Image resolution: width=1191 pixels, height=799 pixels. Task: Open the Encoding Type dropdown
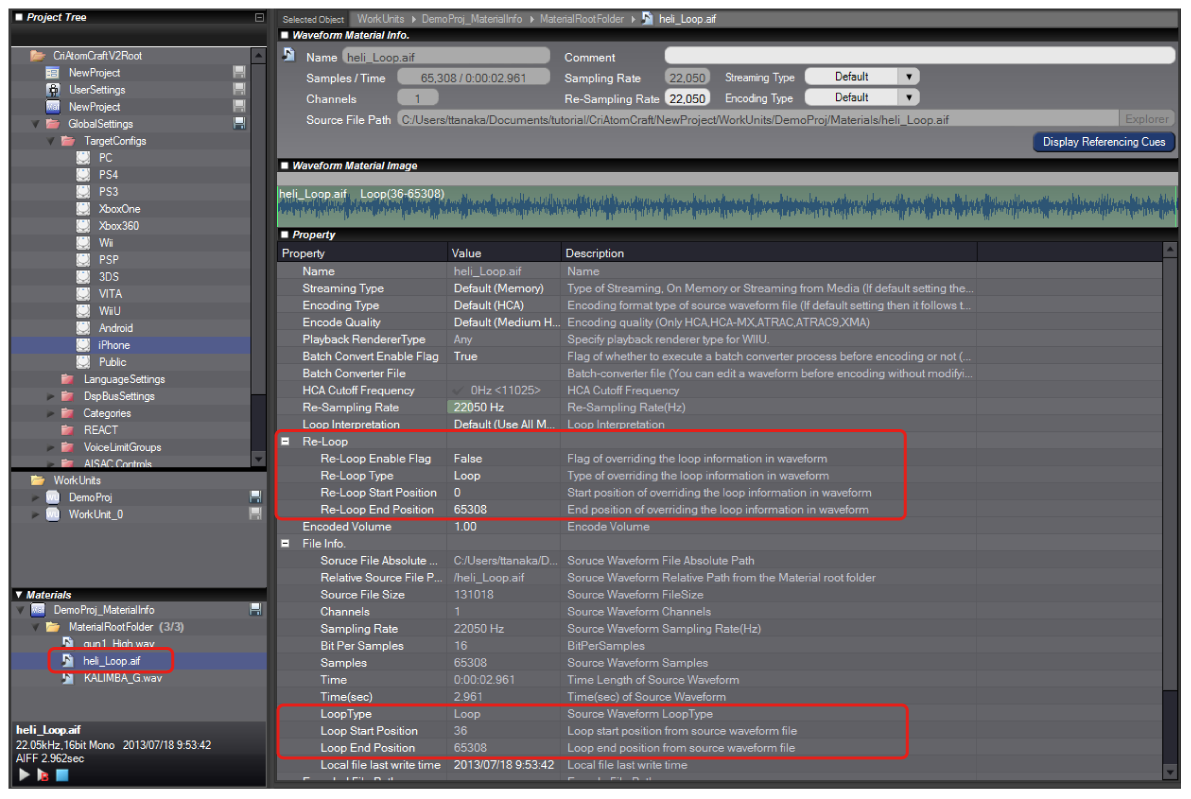pyautogui.click(x=909, y=97)
